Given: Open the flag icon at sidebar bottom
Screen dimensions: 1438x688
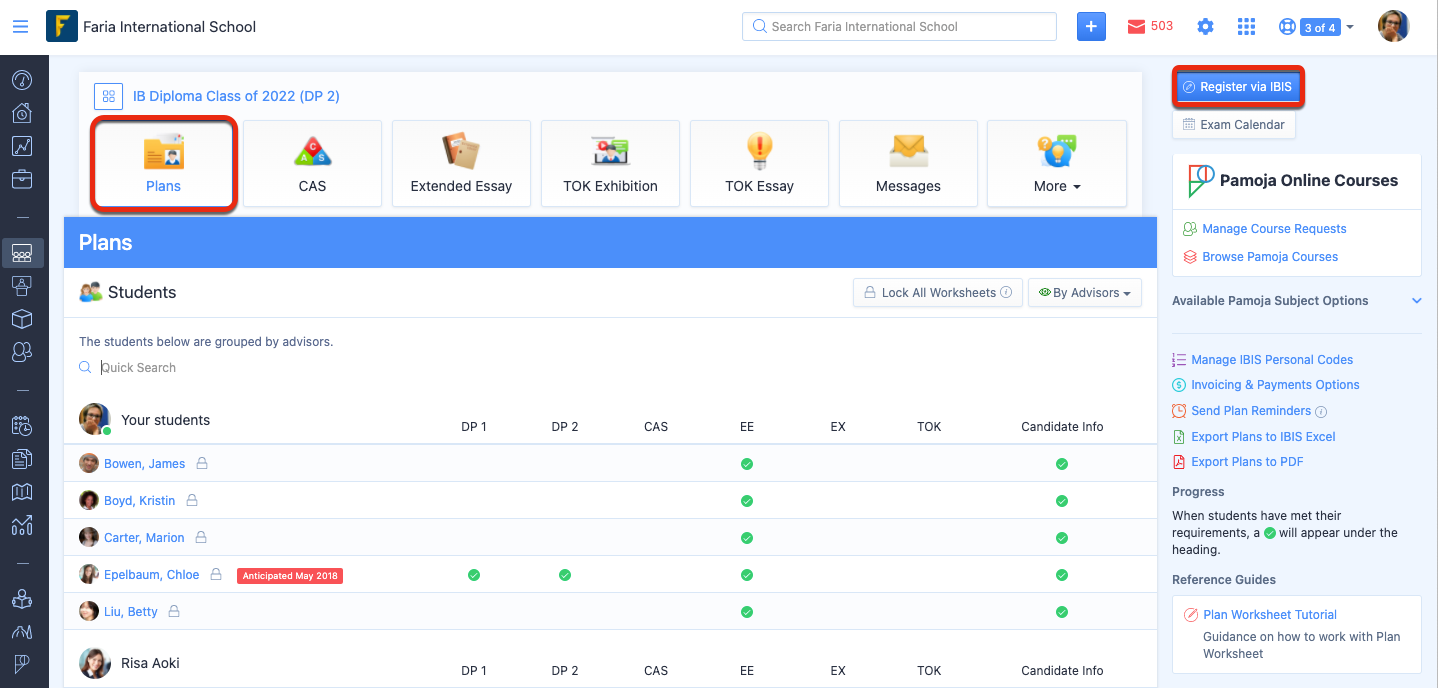Looking at the screenshot, I should pos(22,664).
